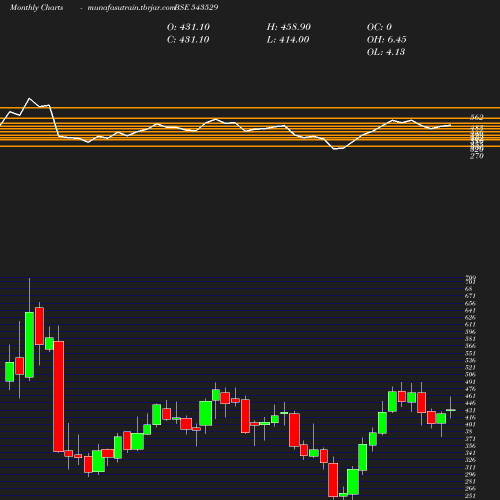This screenshot has width=500, height=500.
Task: Click the 461 price axis label
Action: (x=470, y=396)
